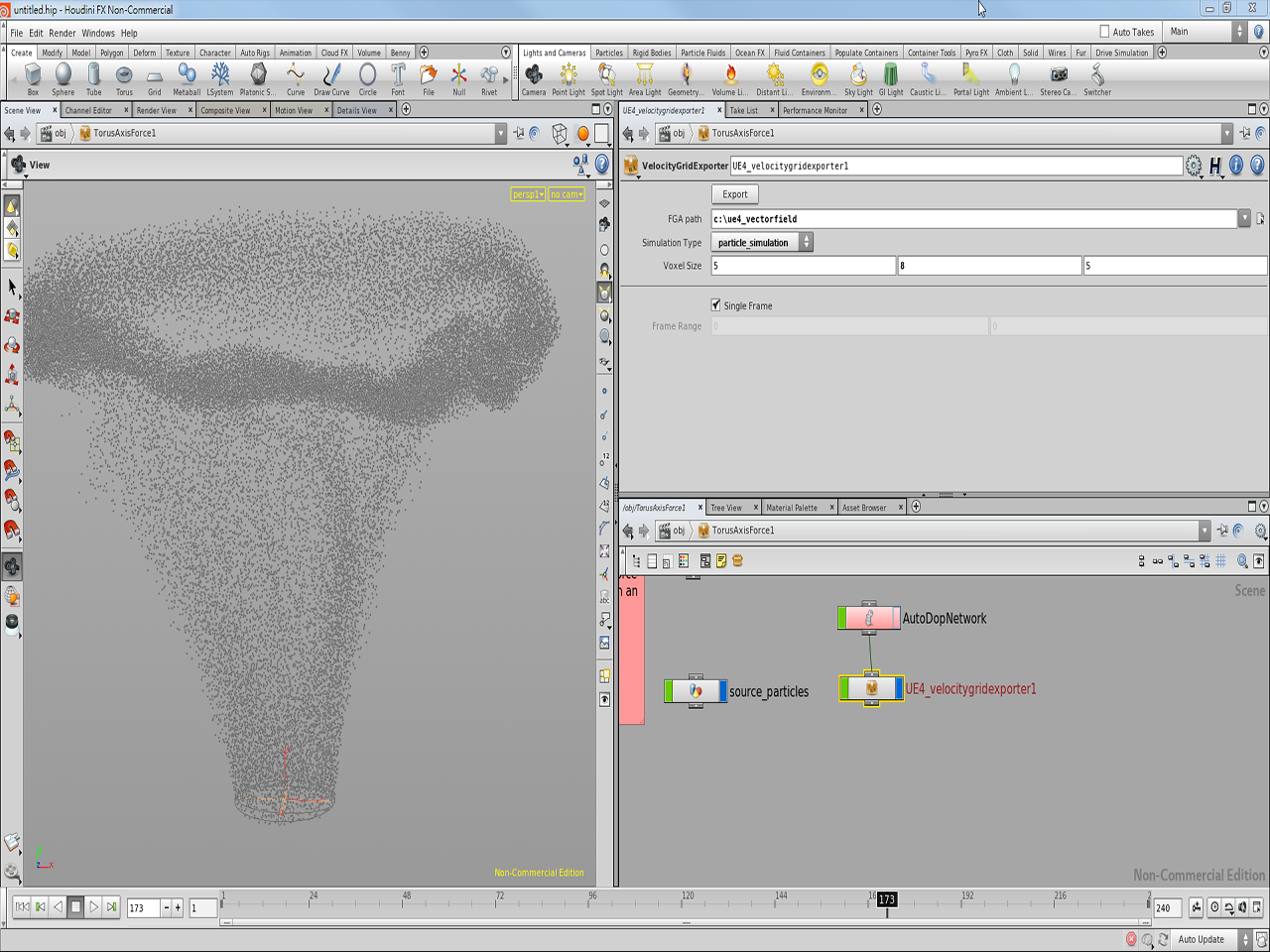Expand the persp1 viewport menu
The height and width of the screenshot is (952, 1270).
pos(528,194)
